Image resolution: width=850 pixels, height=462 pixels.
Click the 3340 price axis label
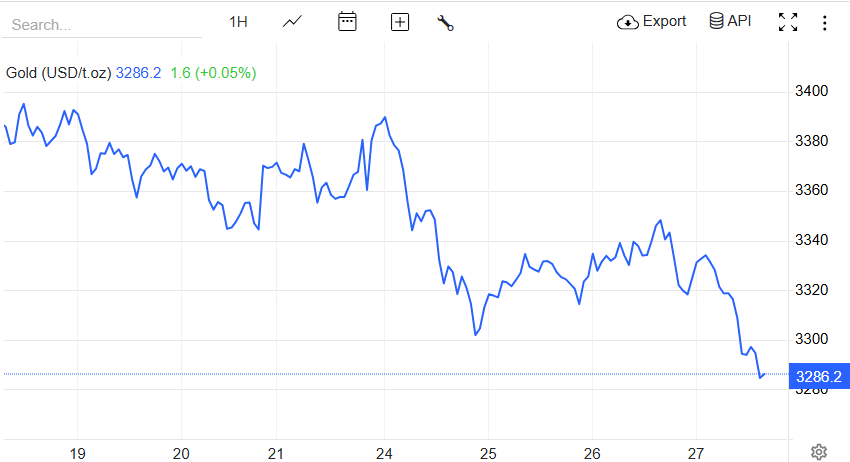pos(811,240)
